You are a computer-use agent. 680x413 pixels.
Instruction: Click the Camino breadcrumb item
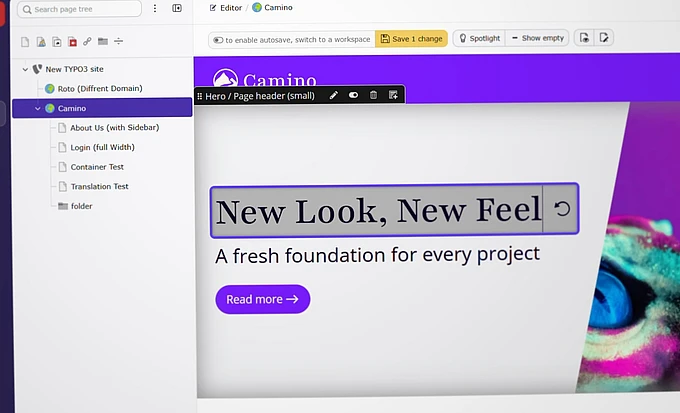(272, 7)
